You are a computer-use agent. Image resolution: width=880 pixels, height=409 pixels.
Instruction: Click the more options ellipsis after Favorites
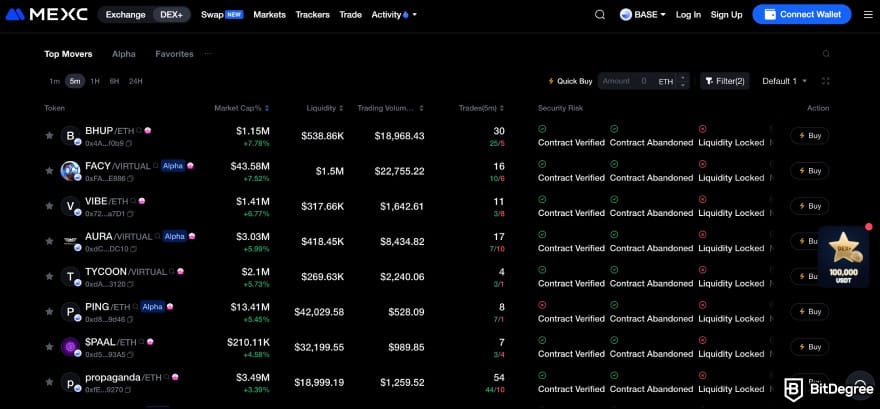click(208, 54)
